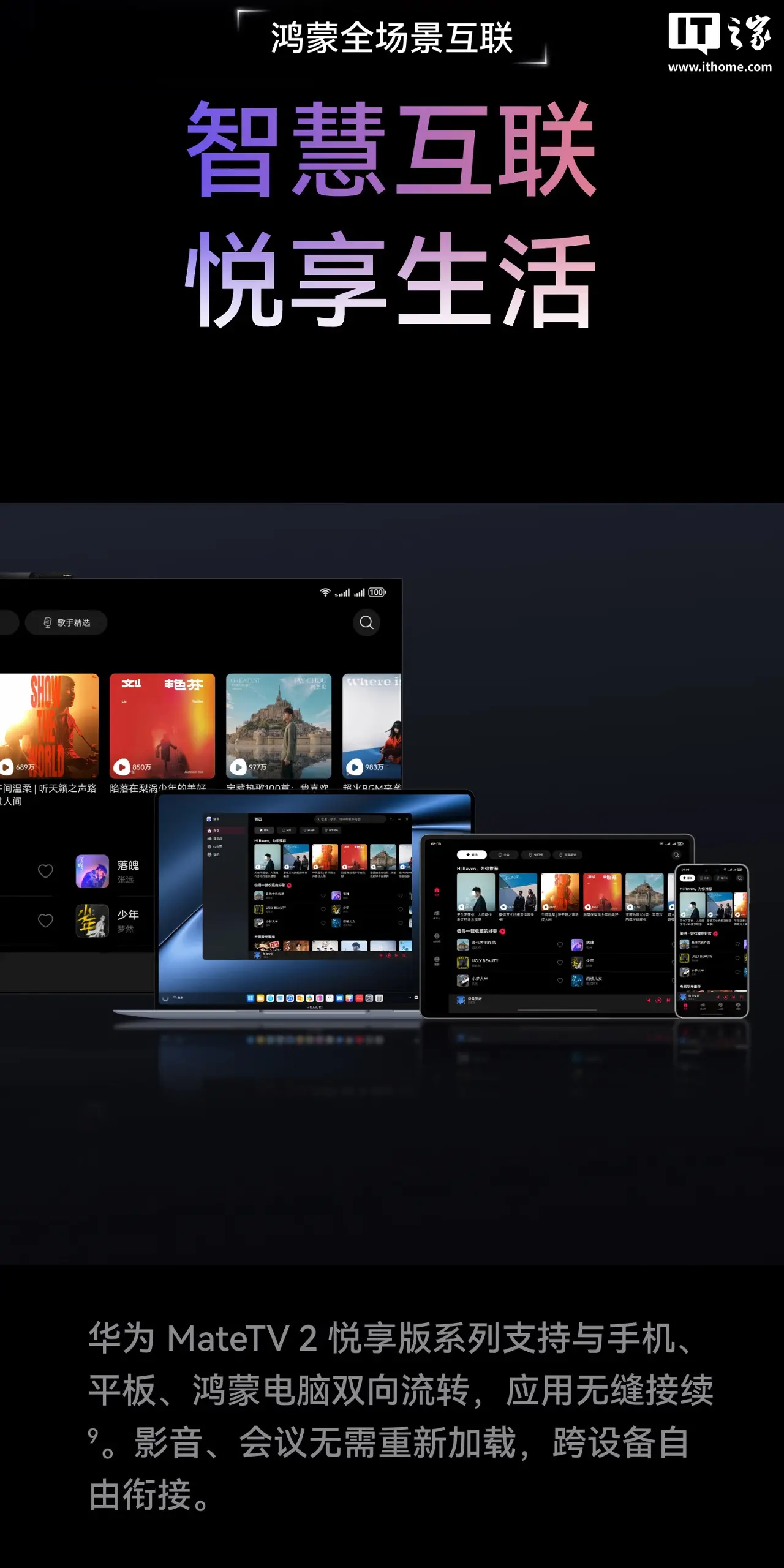Image resolution: width=784 pixels, height=1568 pixels.
Task: Open the trash icon in the laptop dock
Action: coord(379,998)
